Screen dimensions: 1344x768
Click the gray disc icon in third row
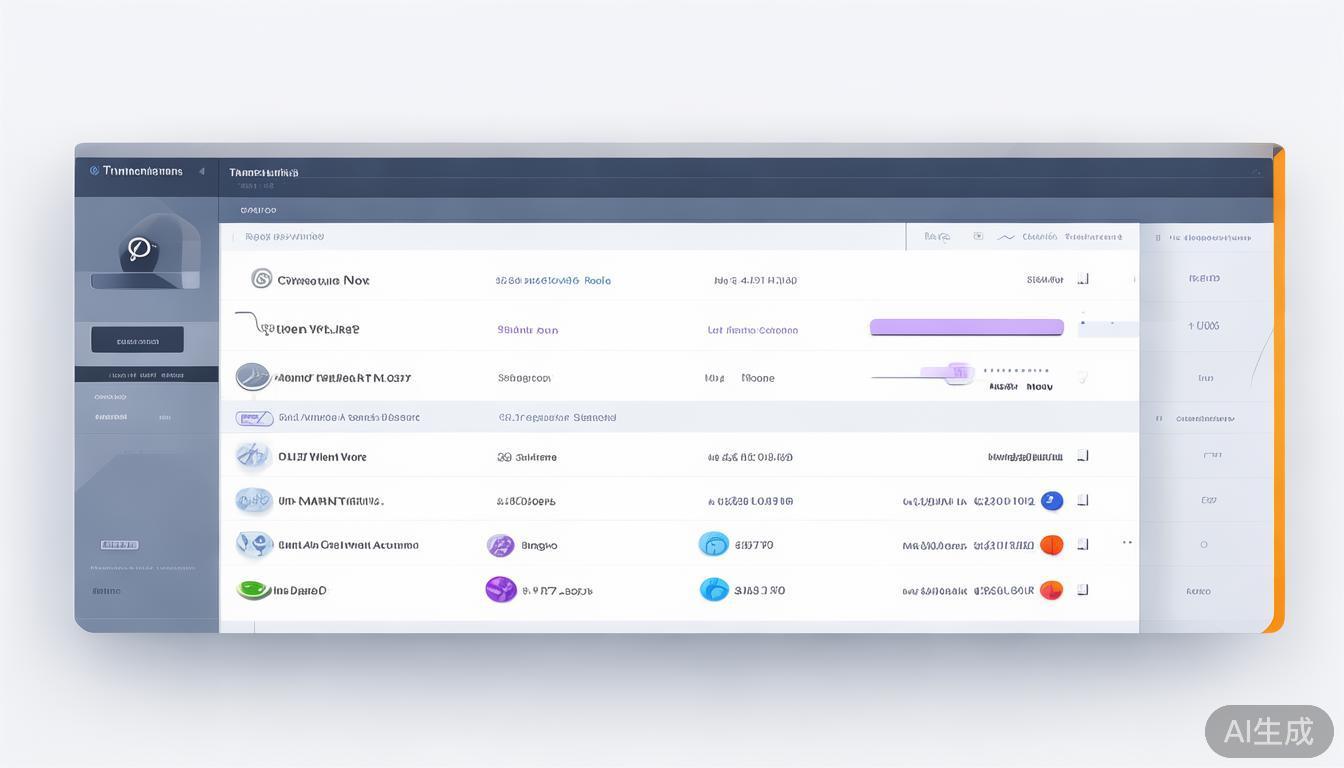[x=252, y=377]
